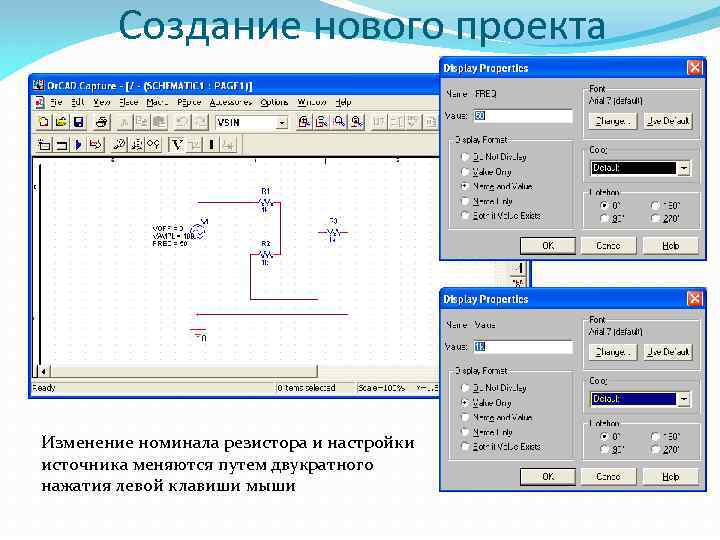This screenshot has width=720, height=540.
Task: Click Help in lower Value dialog
Action: 670,477
